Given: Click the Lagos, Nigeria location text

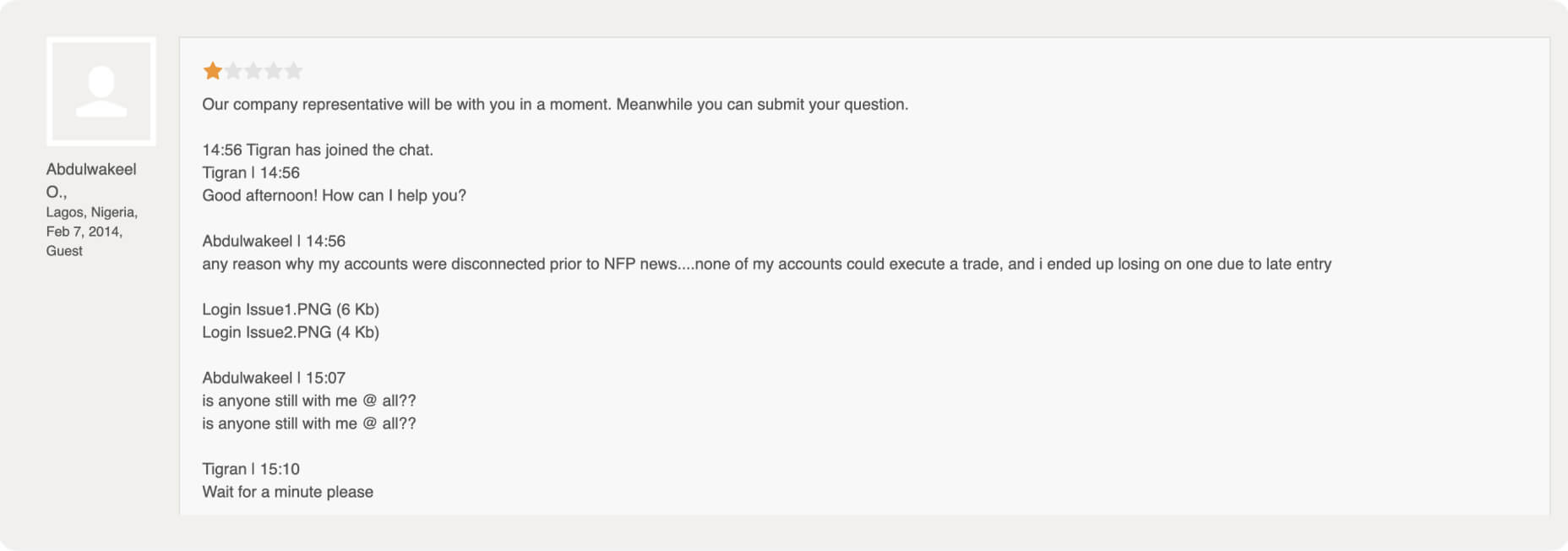Looking at the screenshot, I should tap(92, 212).
